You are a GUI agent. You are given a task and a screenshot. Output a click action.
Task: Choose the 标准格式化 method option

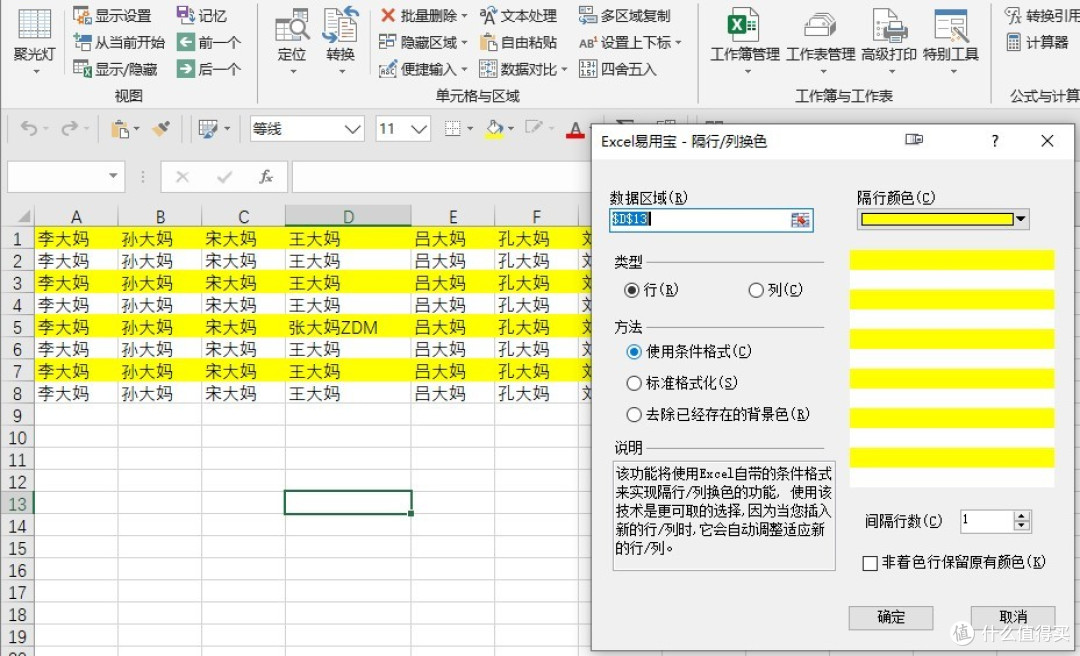coord(635,383)
